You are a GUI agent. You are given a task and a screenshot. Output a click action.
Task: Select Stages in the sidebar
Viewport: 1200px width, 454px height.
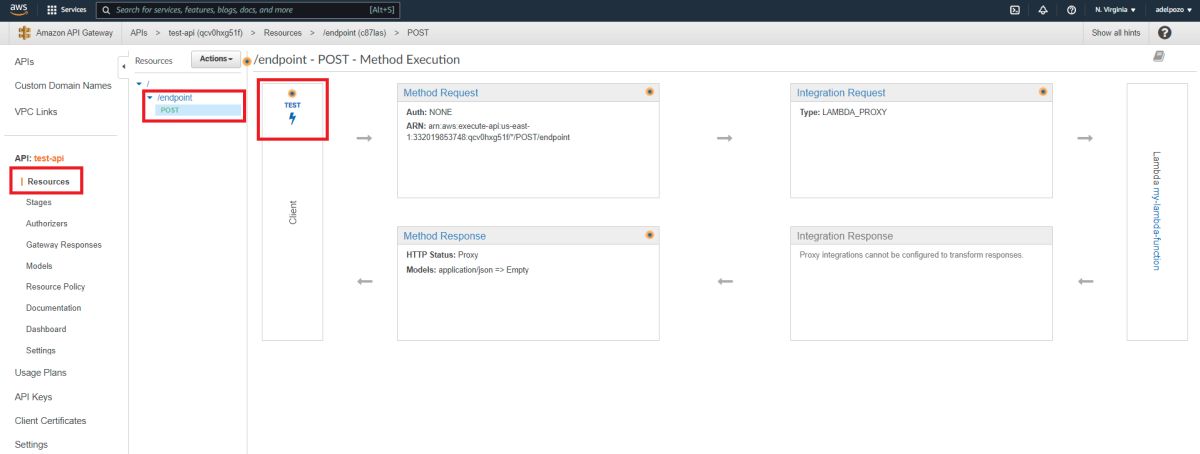[x=39, y=202]
